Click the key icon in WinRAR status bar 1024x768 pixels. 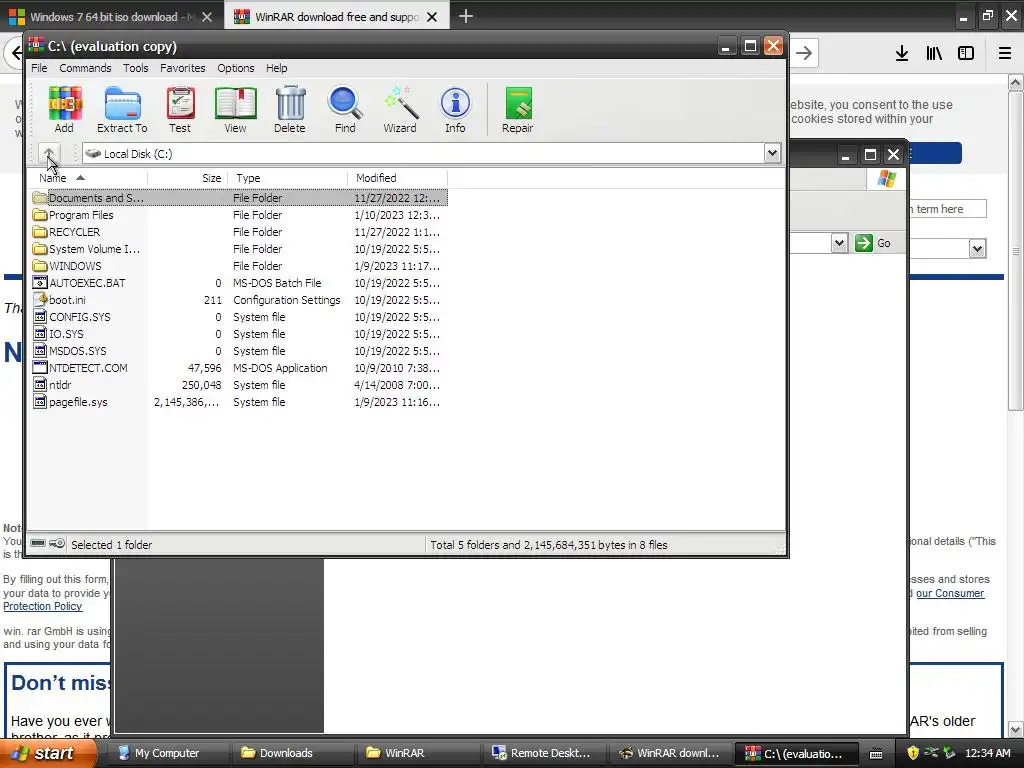tap(57, 543)
